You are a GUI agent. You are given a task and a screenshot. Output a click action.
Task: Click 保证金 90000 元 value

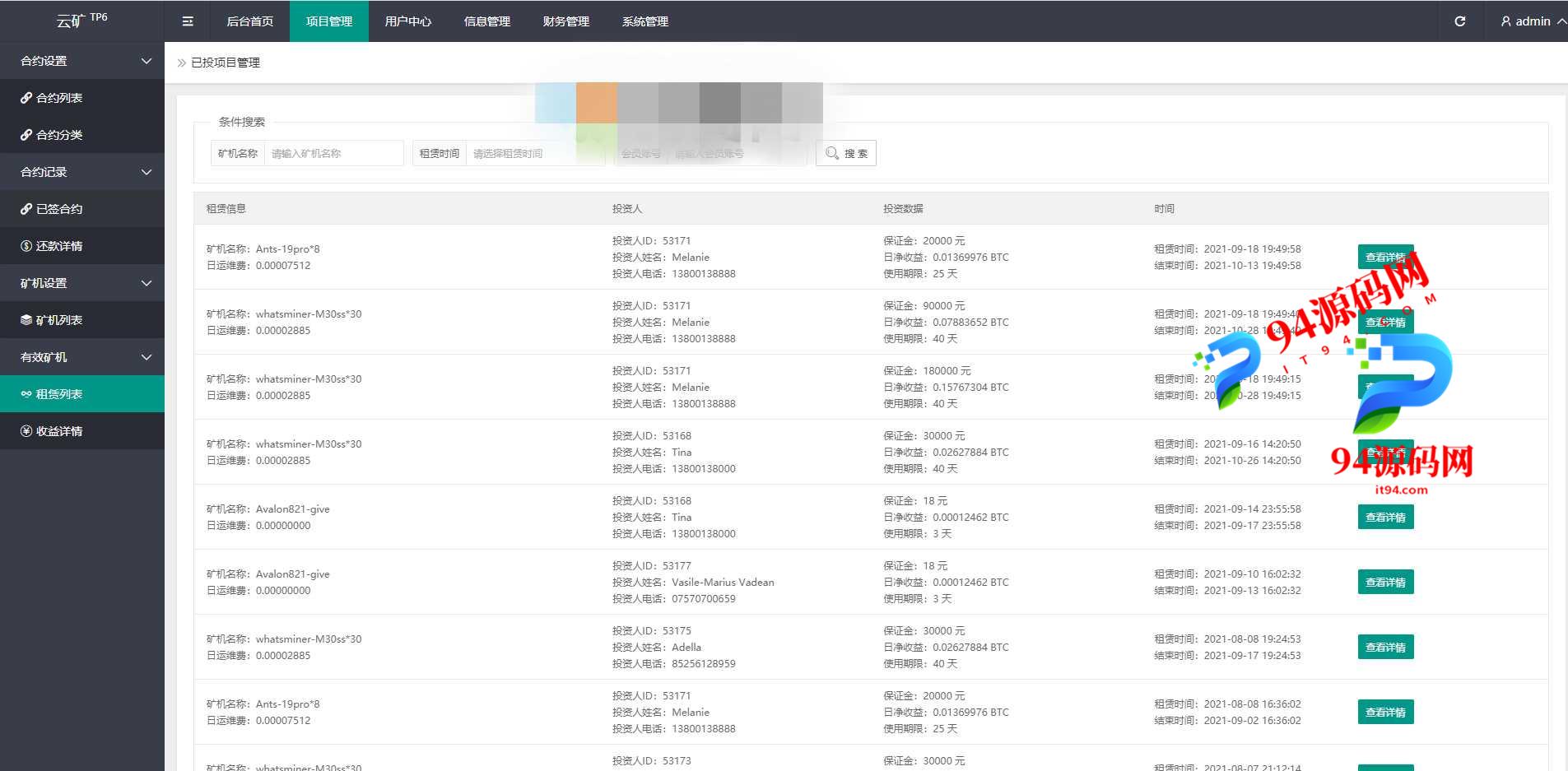click(x=924, y=305)
